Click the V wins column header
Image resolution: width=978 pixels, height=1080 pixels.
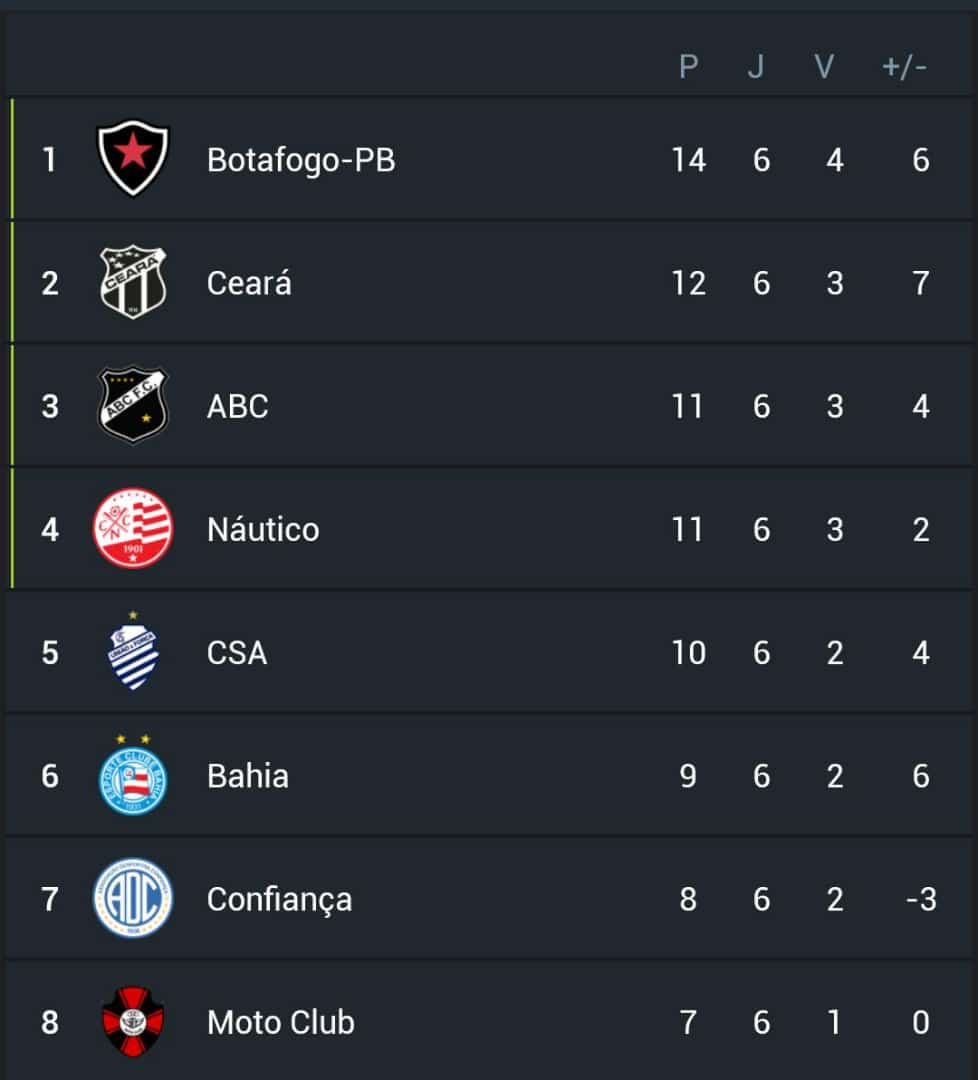tap(824, 67)
